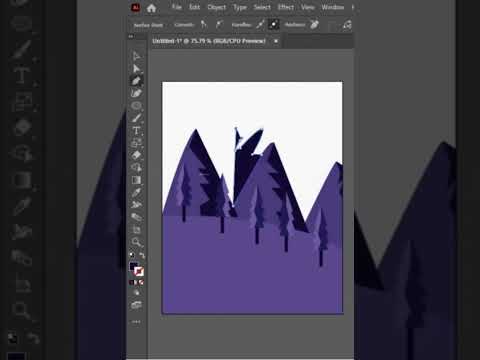
Task: Collapse the tools panel double arrows
Action: (131, 36)
